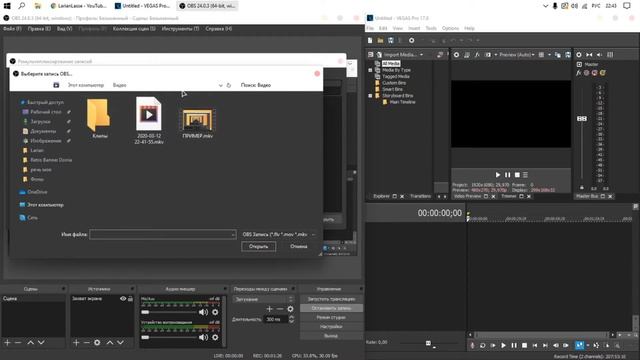Move selected source down in Sources panel
Screen dimensions: 640x360
click(x=120, y=342)
